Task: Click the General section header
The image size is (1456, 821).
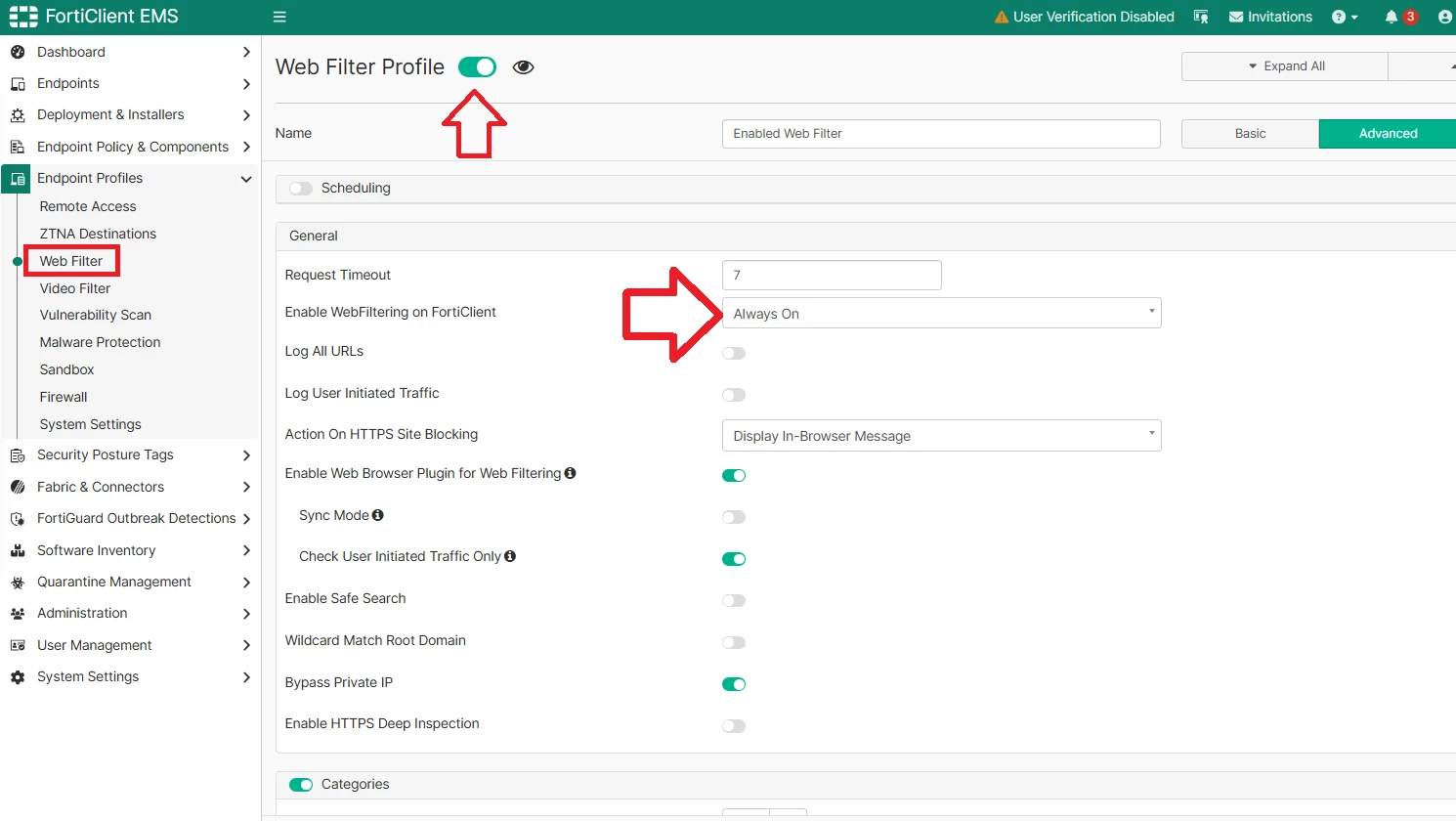Action: point(866,236)
